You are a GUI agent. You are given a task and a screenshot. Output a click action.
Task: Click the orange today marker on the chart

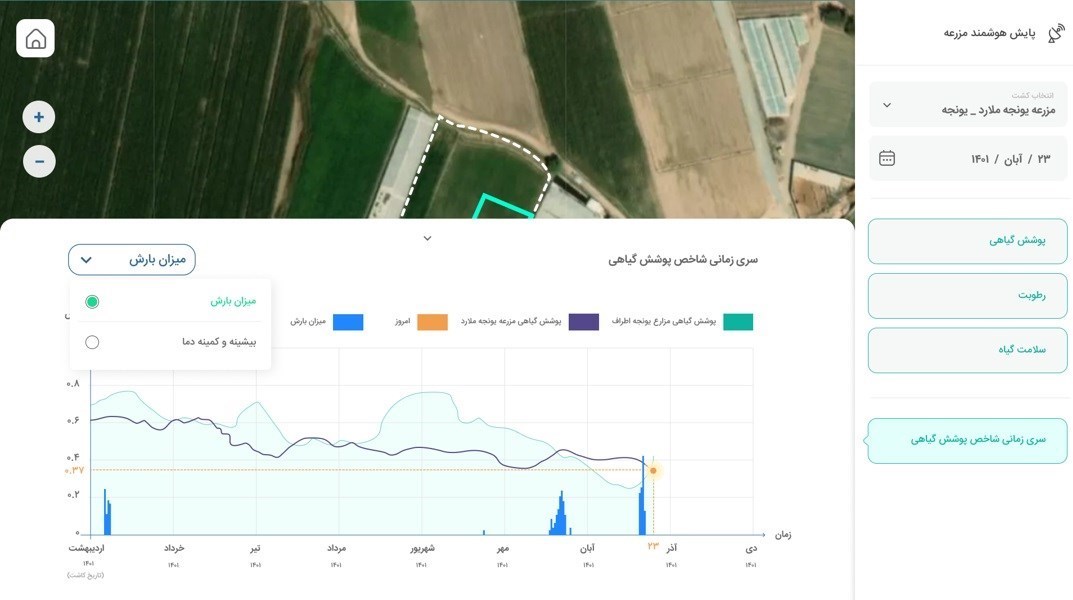click(x=653, y=470)
